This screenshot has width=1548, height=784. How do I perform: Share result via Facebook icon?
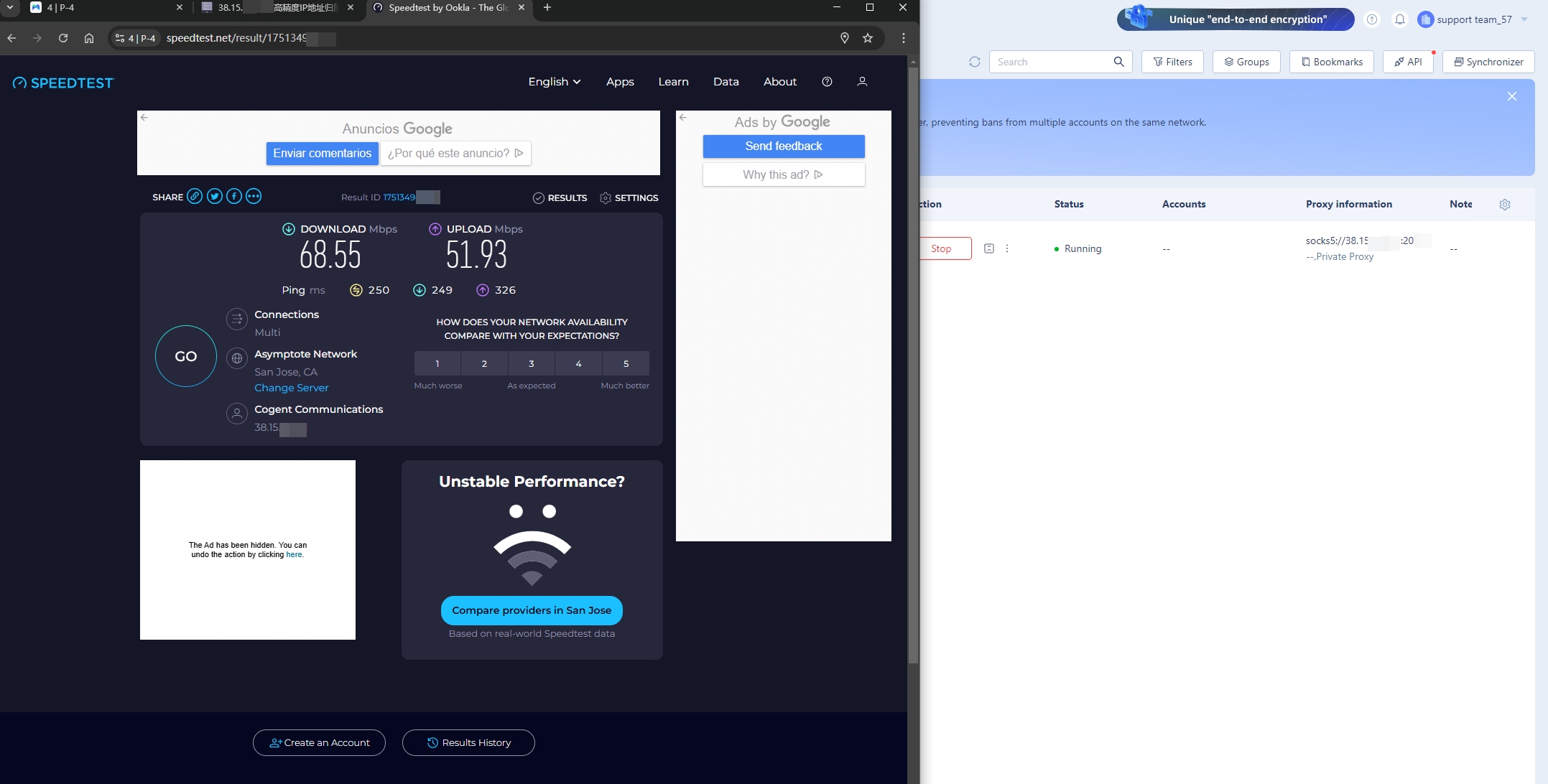[x=234, y=197]
